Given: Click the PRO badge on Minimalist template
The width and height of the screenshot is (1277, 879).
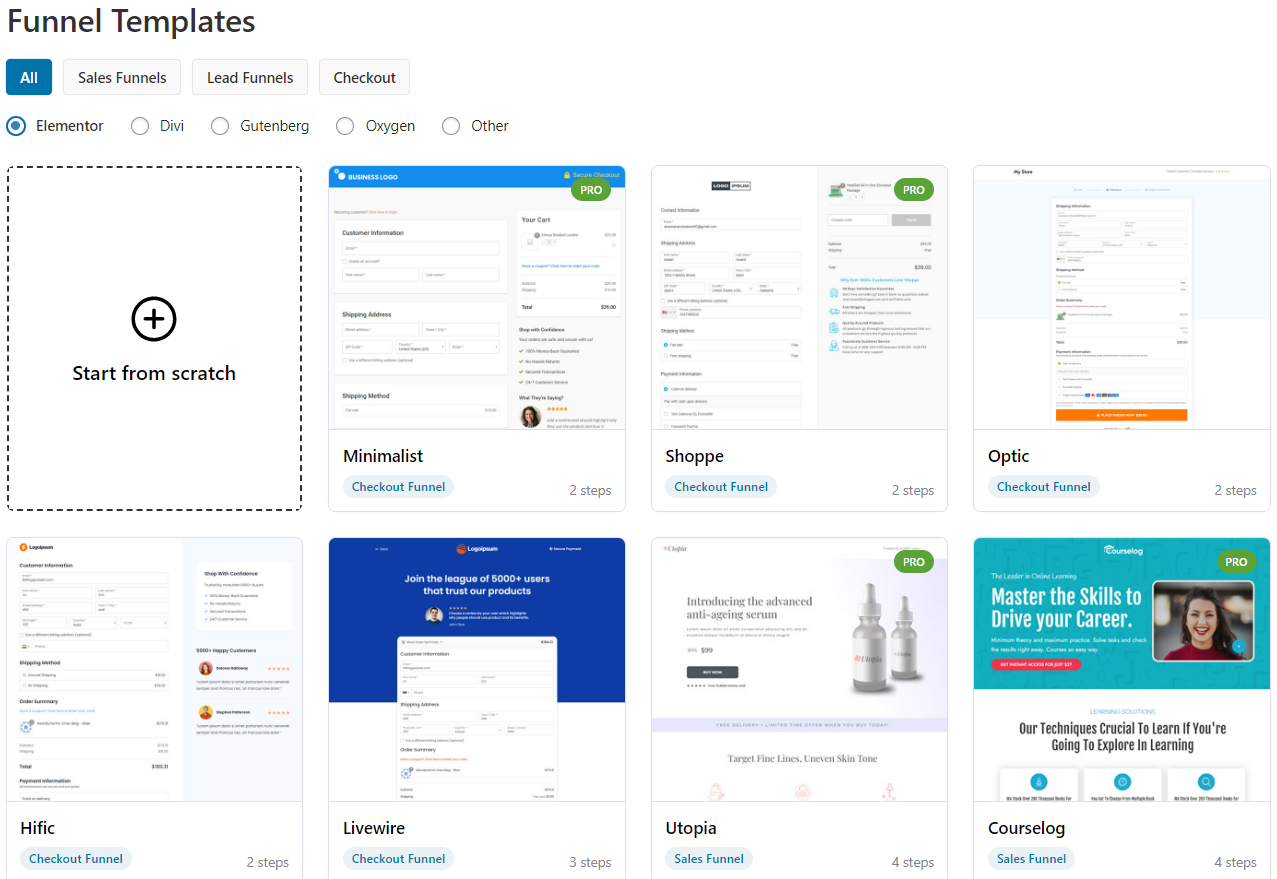Looking at the screenshot, I should [591, 190].
